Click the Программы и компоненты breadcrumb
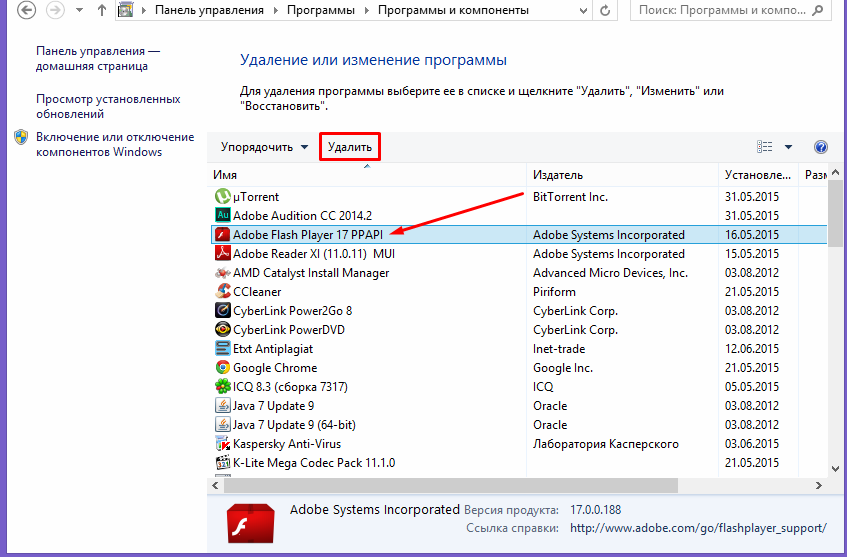This screenshot has height=557, width=847. pos(453,10)
